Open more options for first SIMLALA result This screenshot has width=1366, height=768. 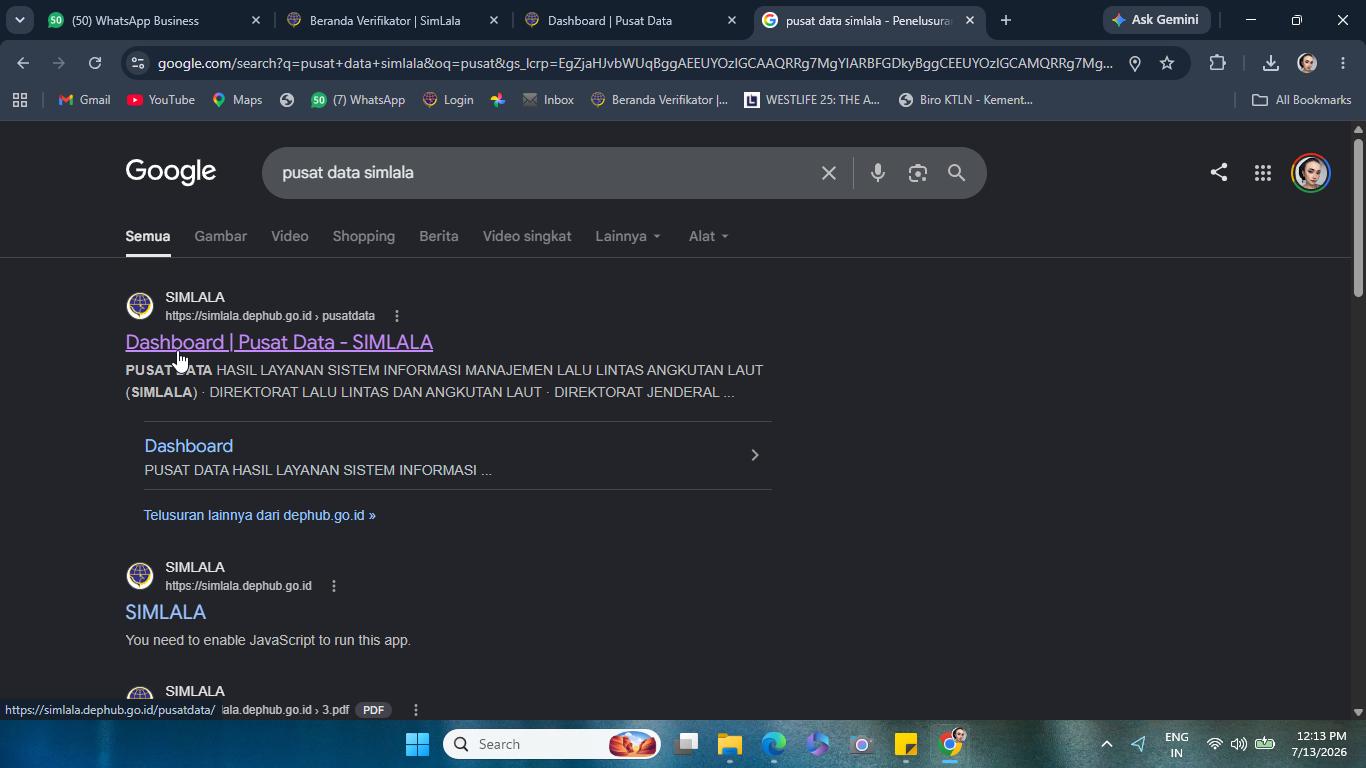[397, 316]
